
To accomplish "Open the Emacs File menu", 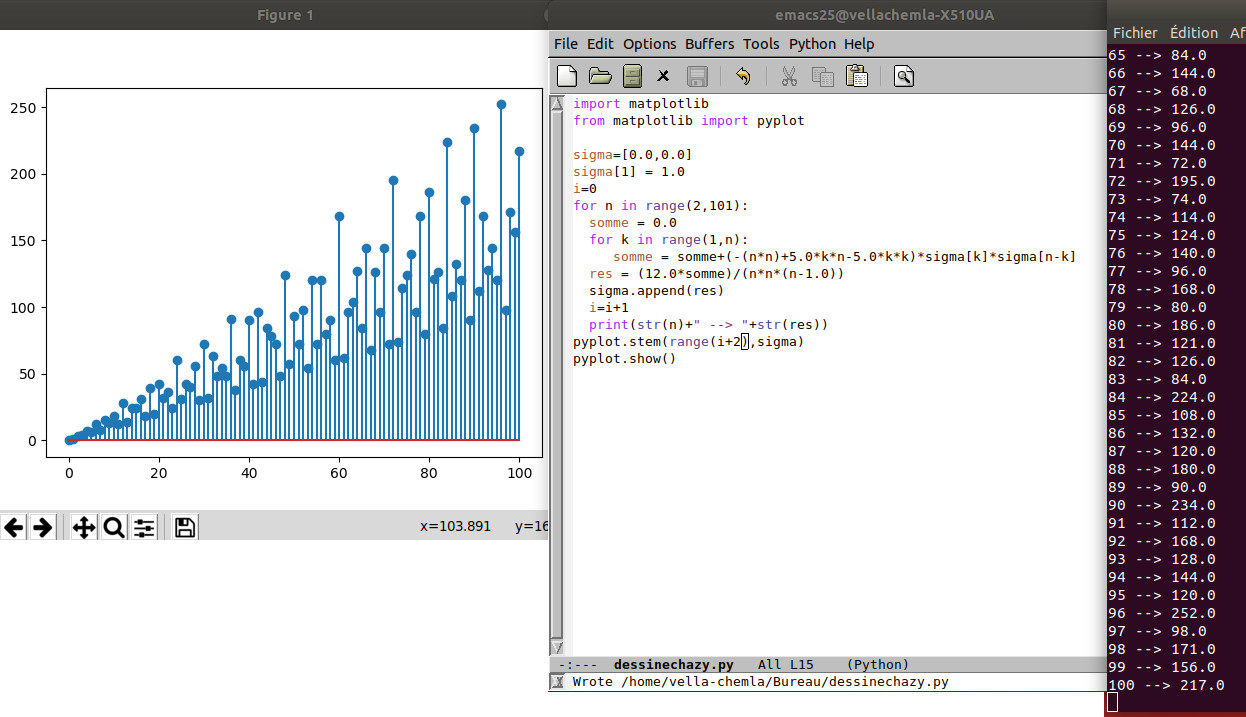I will [565, 44].
